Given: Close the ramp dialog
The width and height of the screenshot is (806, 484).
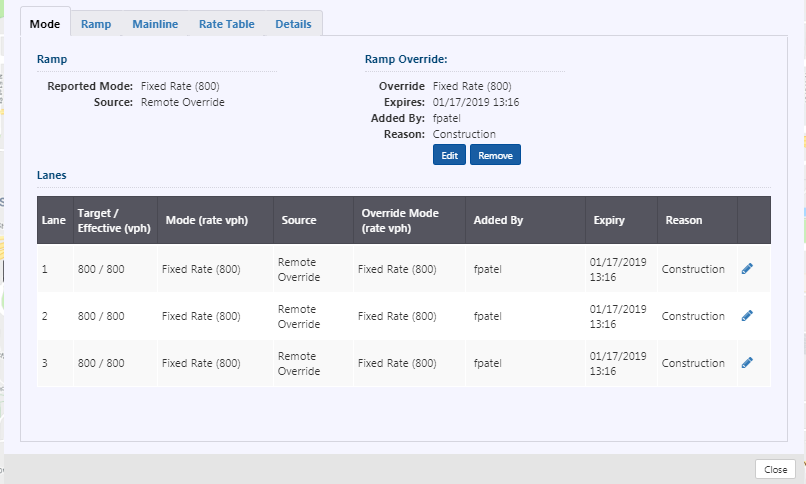Looking at the screenshot, I should (775, 469).
